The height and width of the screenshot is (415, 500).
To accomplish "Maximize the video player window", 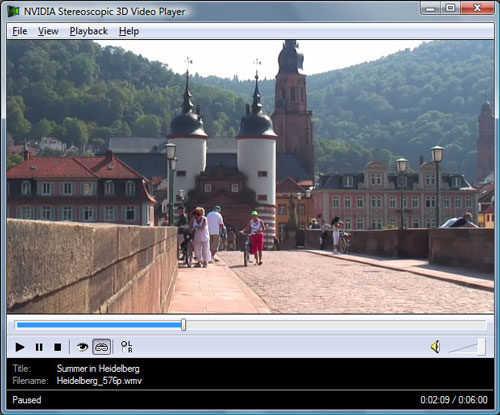I will 450,8.
